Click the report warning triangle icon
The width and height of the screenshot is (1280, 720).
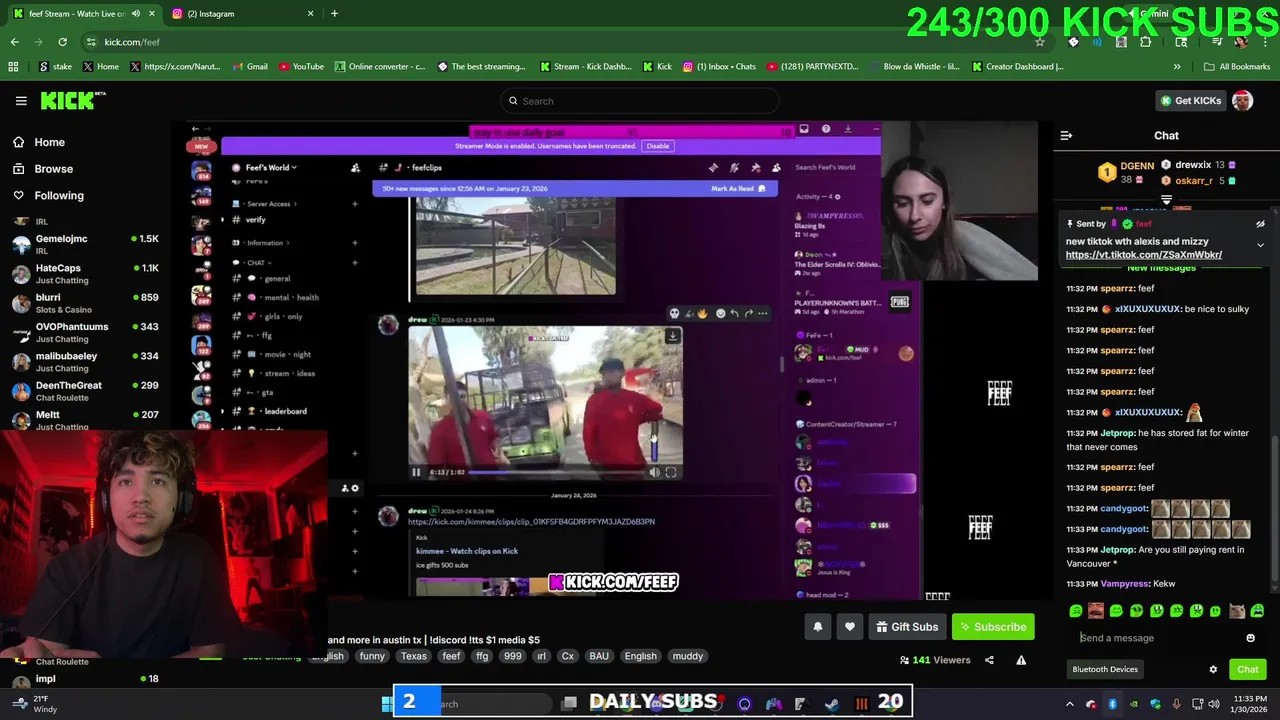click(1021, 660)
